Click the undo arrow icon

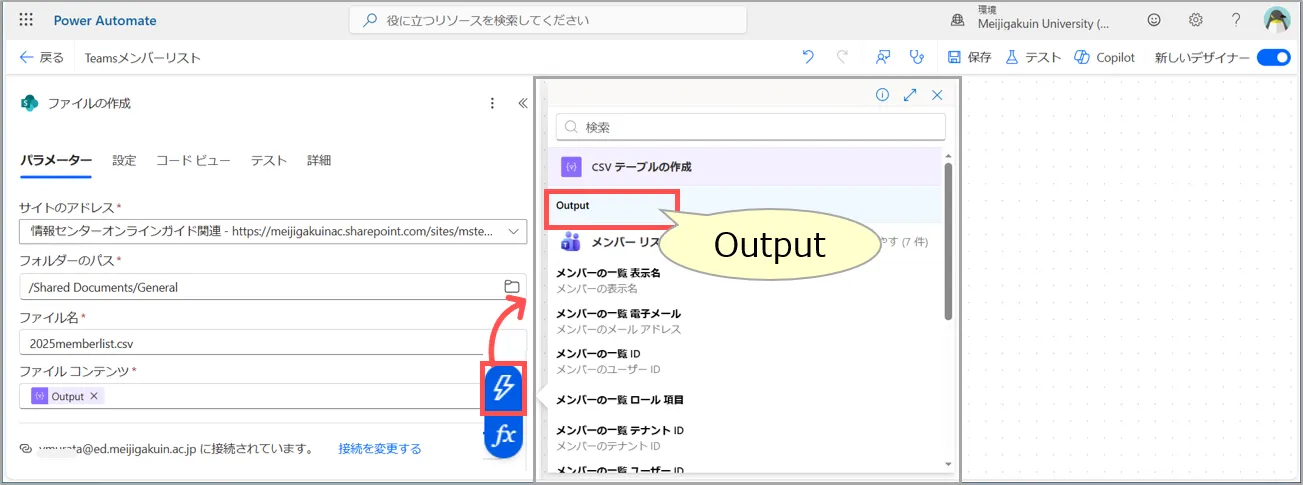pos(808,58)
